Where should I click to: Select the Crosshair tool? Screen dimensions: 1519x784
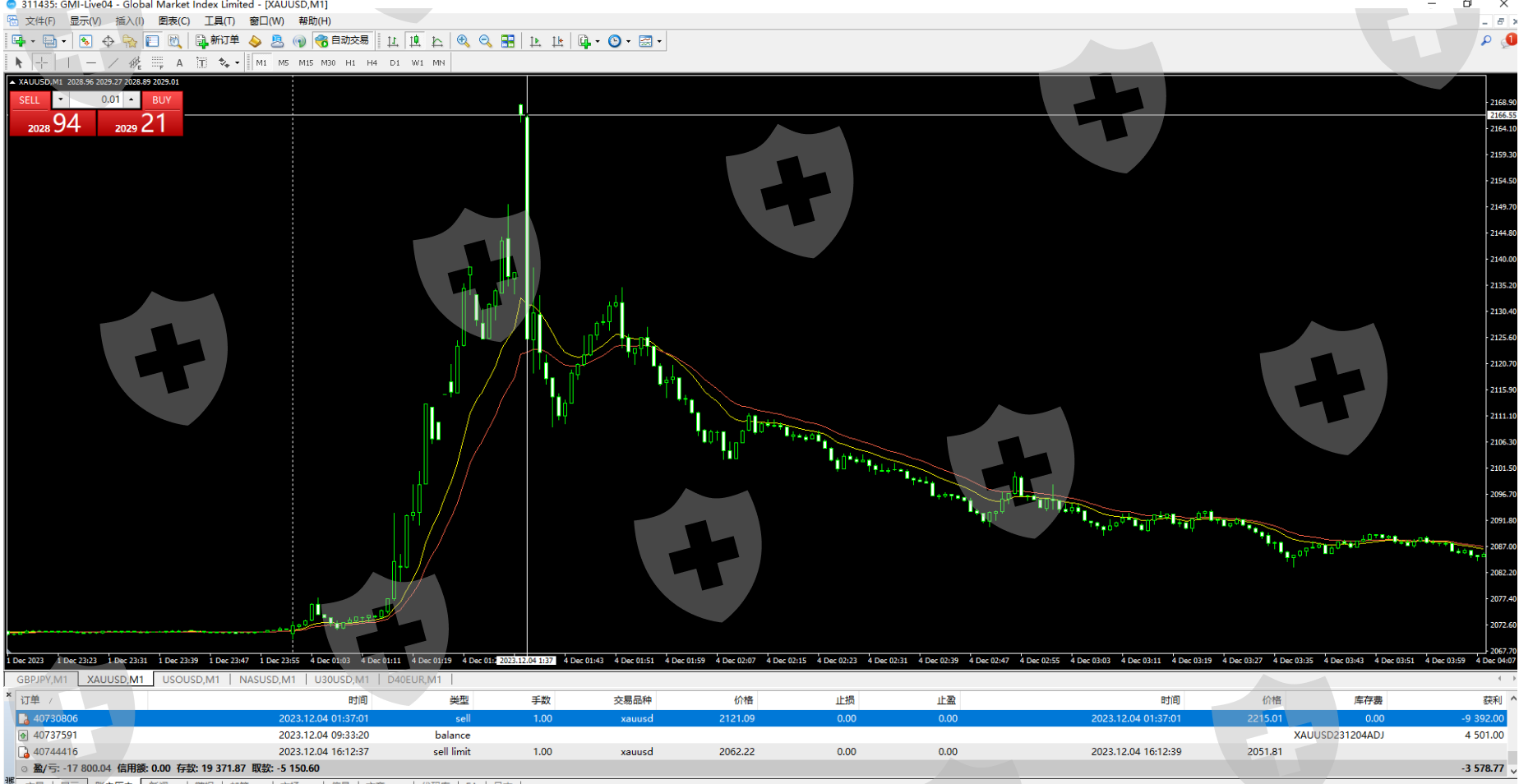[x=42, y=62]
